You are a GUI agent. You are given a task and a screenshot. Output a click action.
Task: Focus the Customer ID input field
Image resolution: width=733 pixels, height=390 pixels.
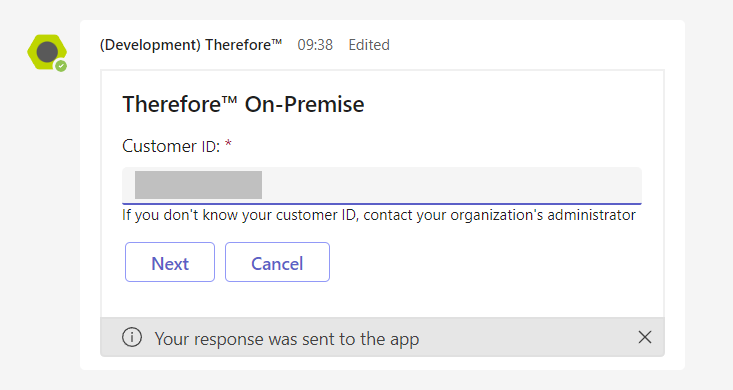[381, 185]
